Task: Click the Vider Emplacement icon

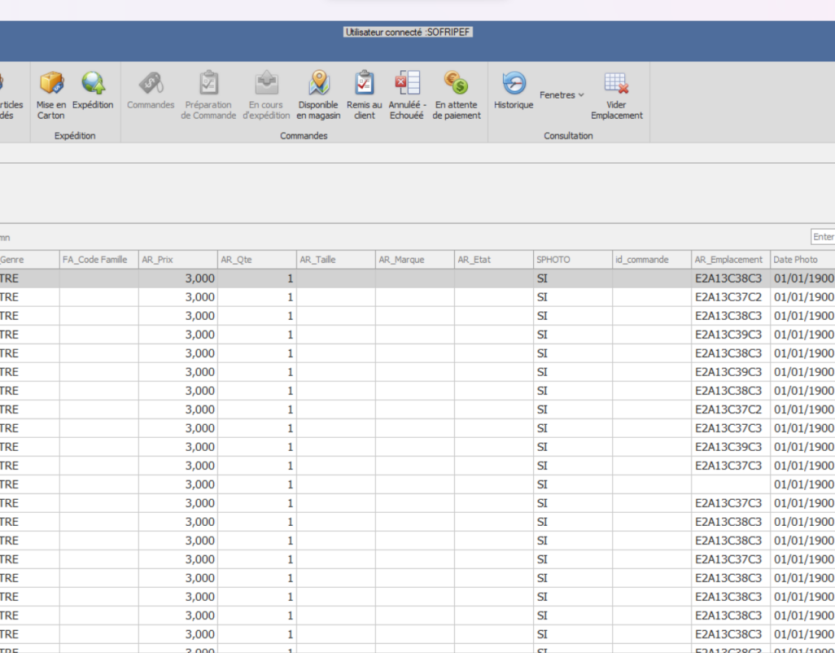Action: click(616, 84)
